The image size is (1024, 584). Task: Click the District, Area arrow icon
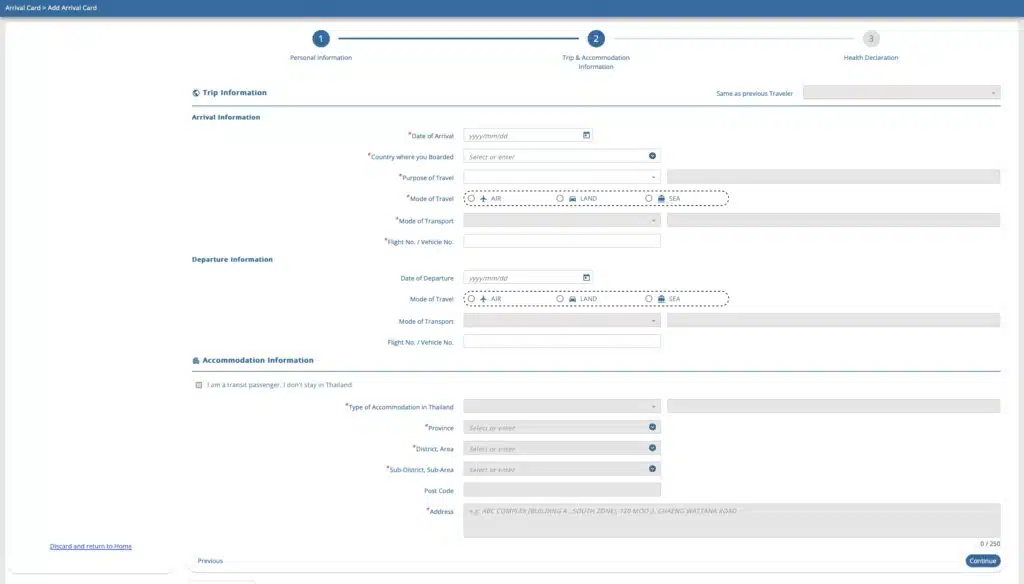pyautogui.click(x=652, y=448)
